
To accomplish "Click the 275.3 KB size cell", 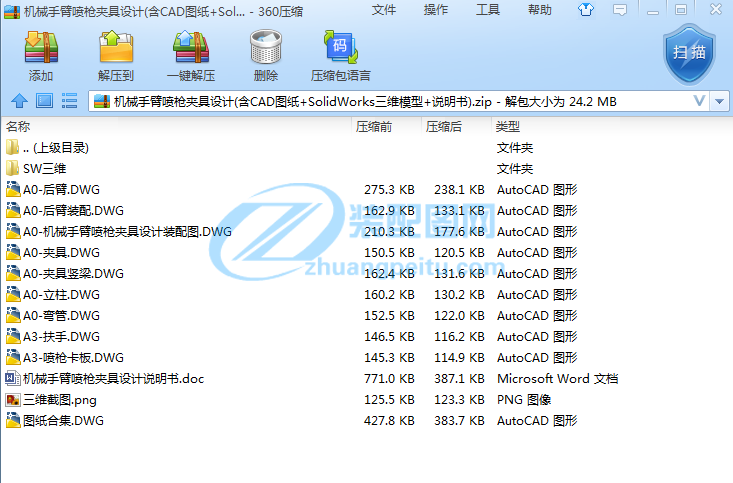I will 389,189.
